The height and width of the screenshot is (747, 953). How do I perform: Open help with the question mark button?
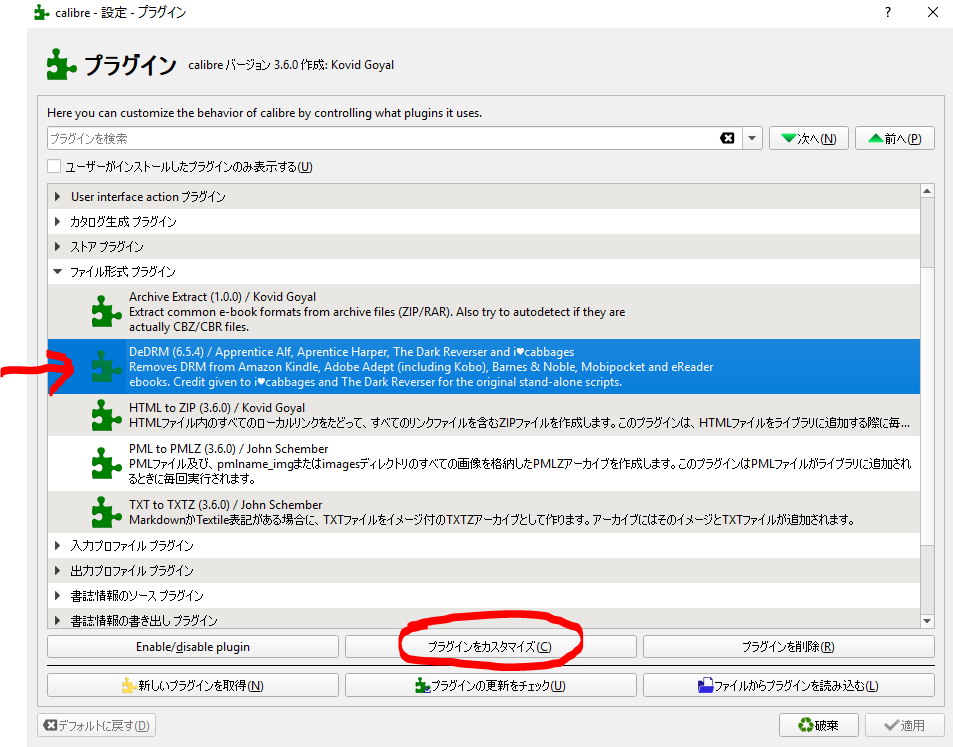[x=888, y=12]
